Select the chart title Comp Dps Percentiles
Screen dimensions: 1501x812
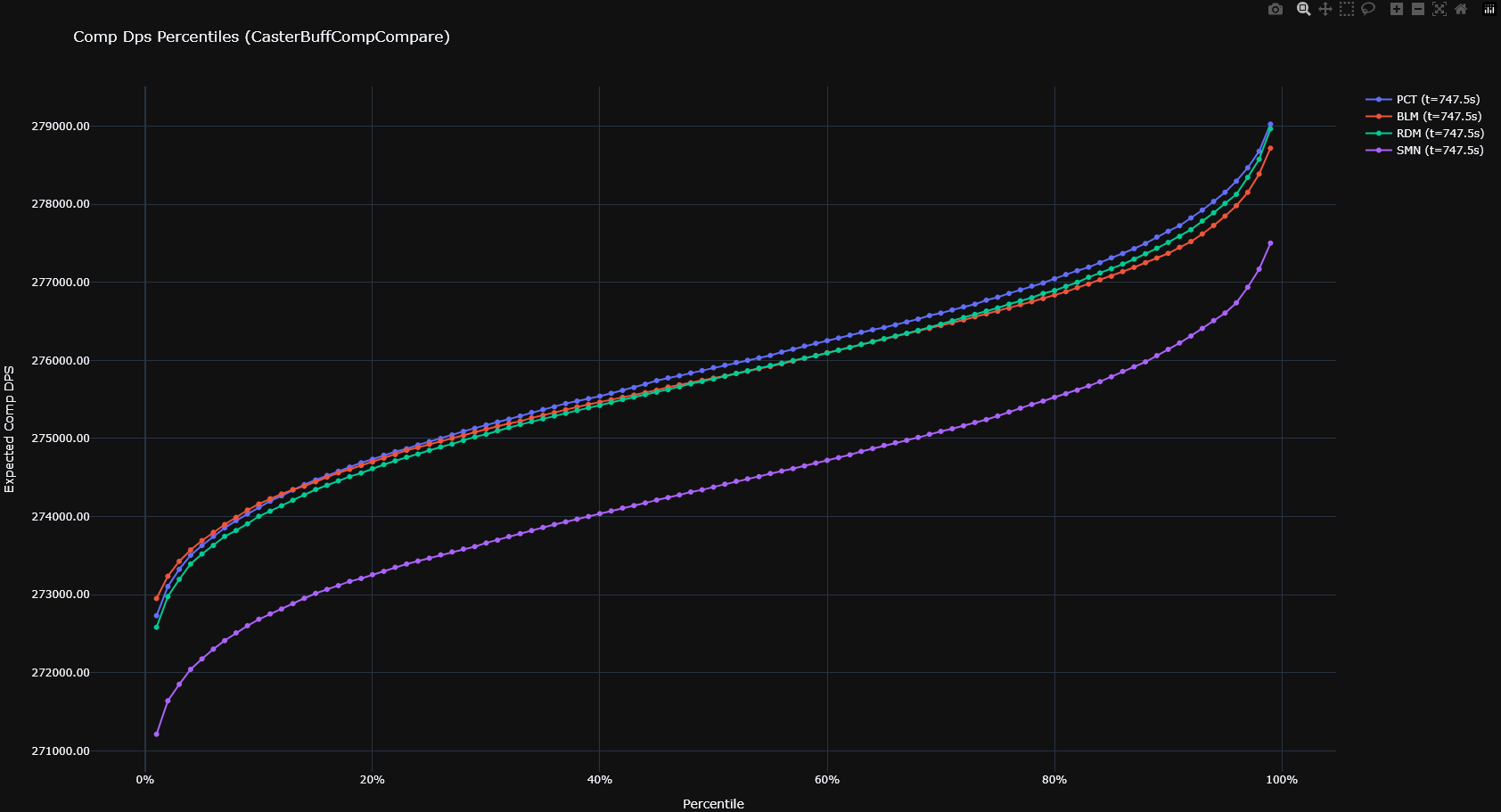point(261,37)
